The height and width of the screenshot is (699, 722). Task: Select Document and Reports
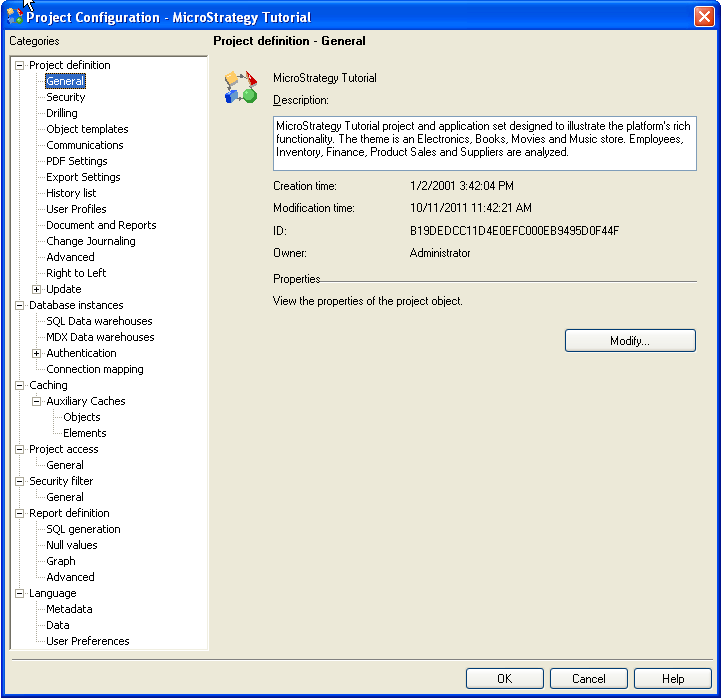(101, 225)
